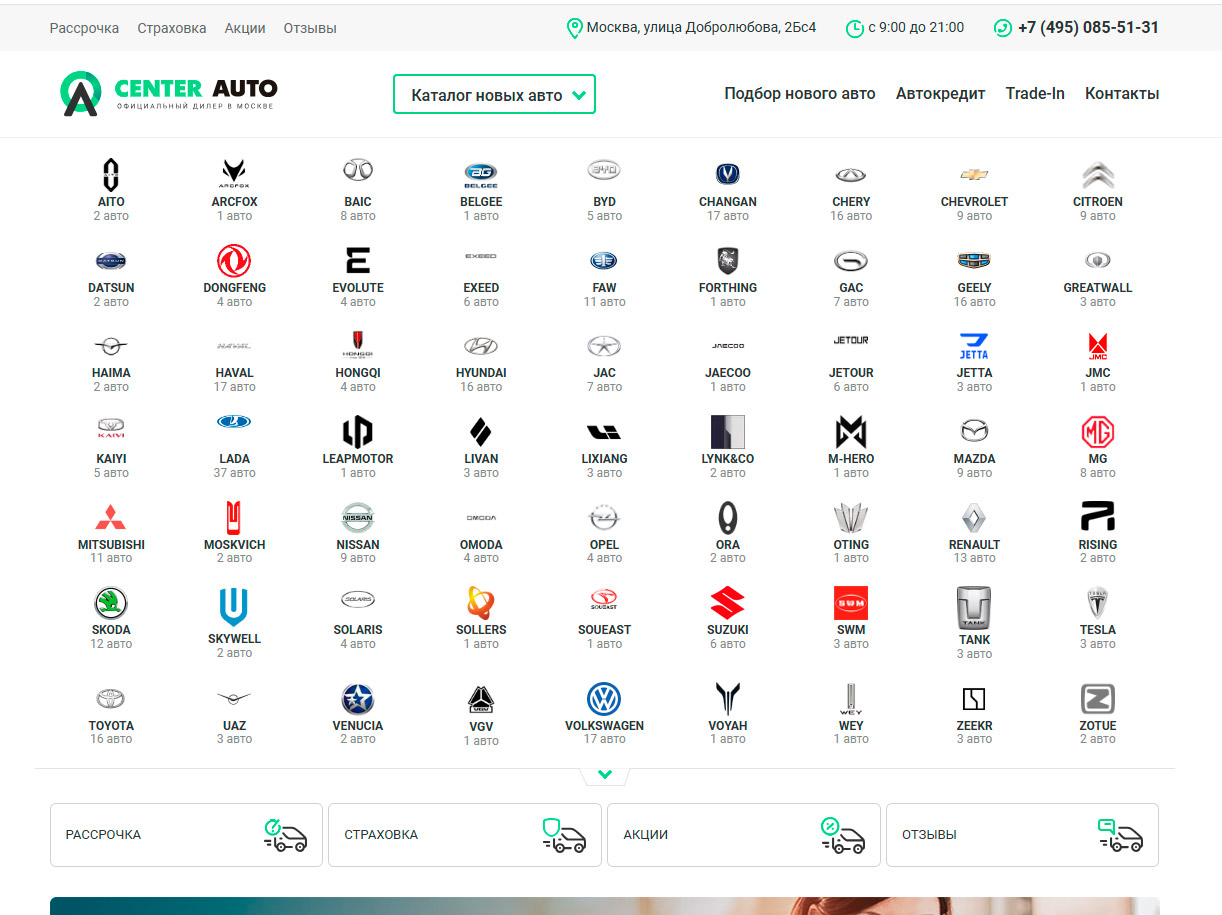Screen dimensions: 1222x915
Task: Open the CHERY brand name link
Action: (x=851, y=202)
